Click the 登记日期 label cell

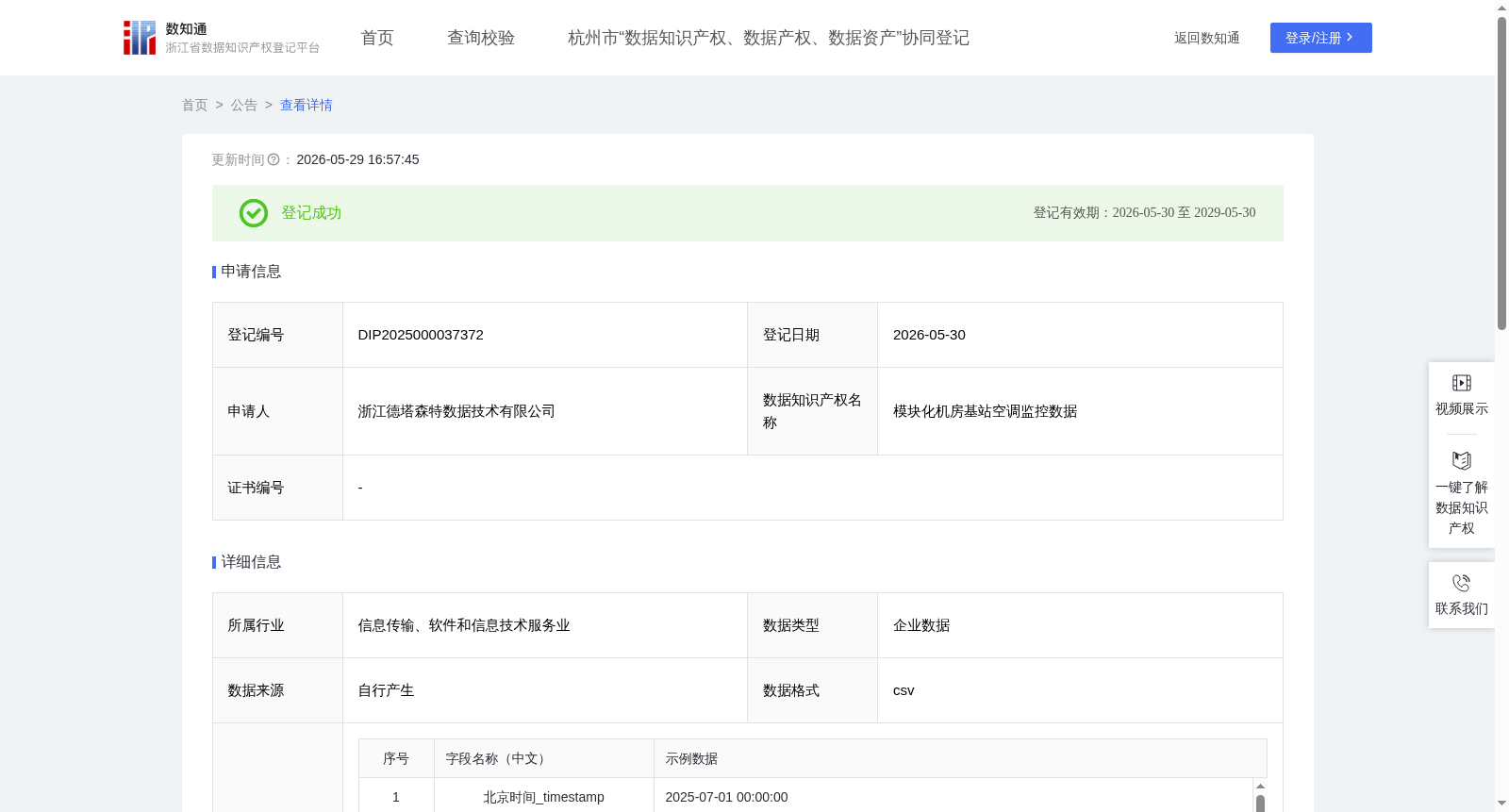click(812, 335)
